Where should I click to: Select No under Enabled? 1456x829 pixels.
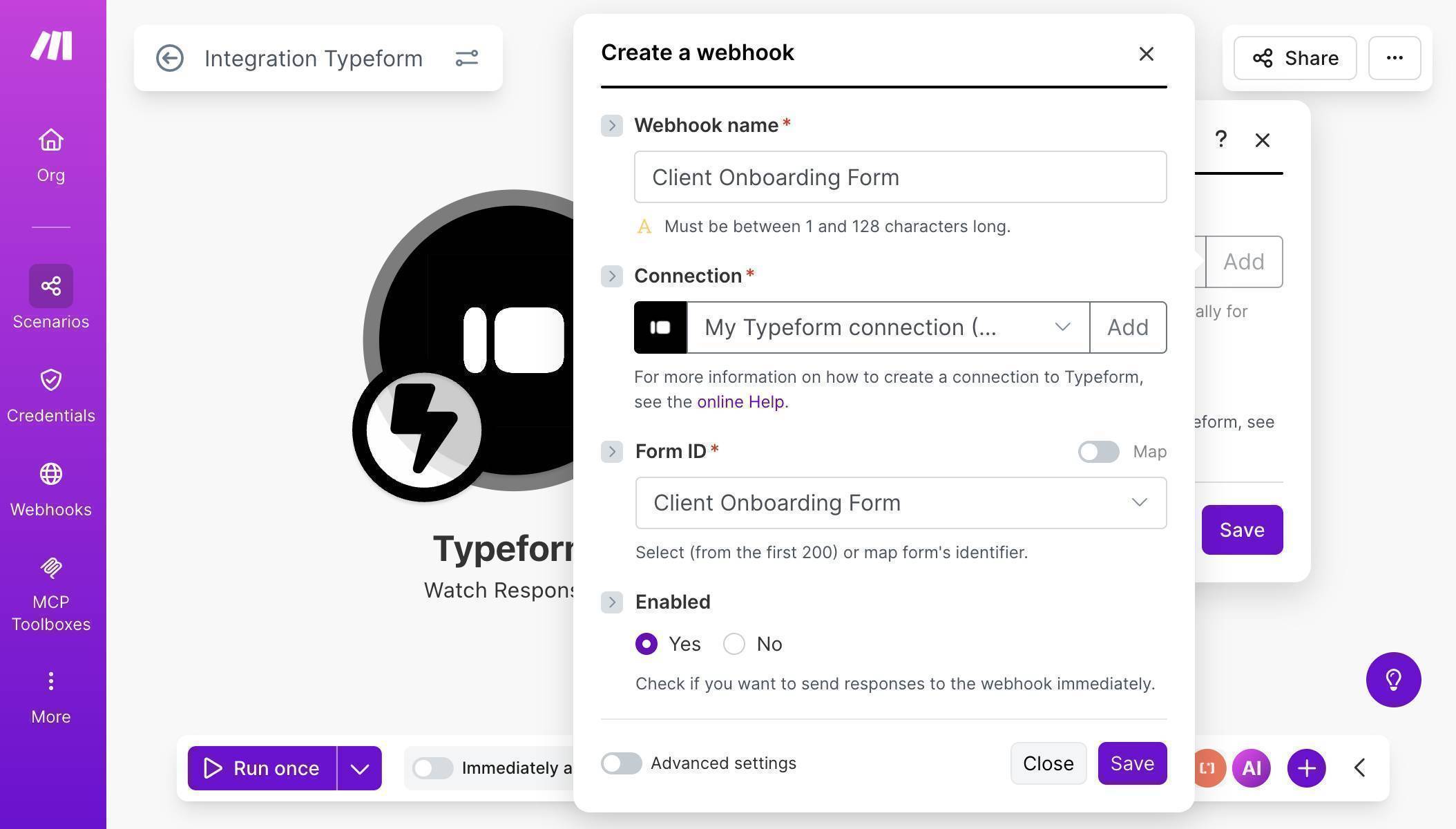pyautogui.click(x=734, y=644)
